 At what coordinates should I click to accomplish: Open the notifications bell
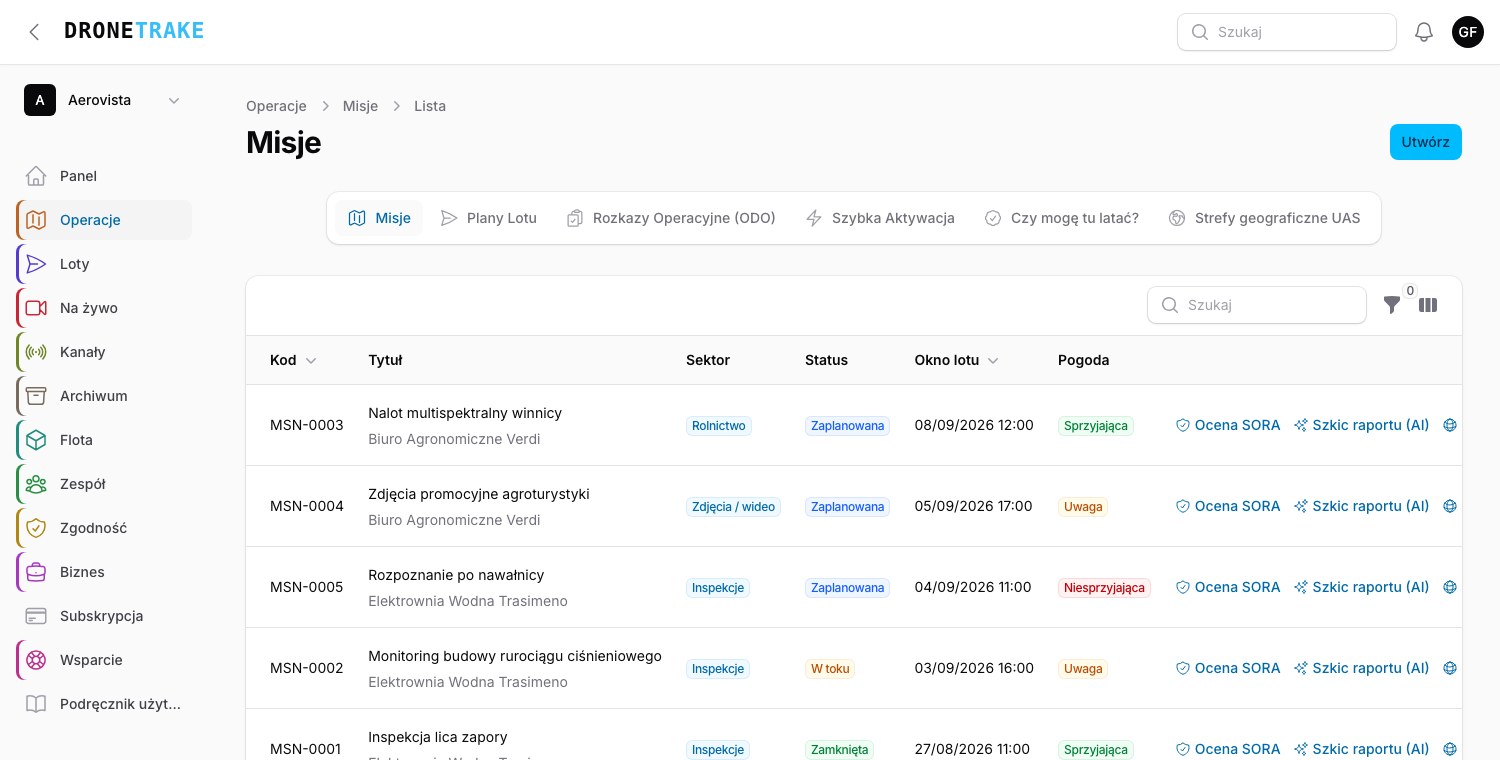point(1424,32)
